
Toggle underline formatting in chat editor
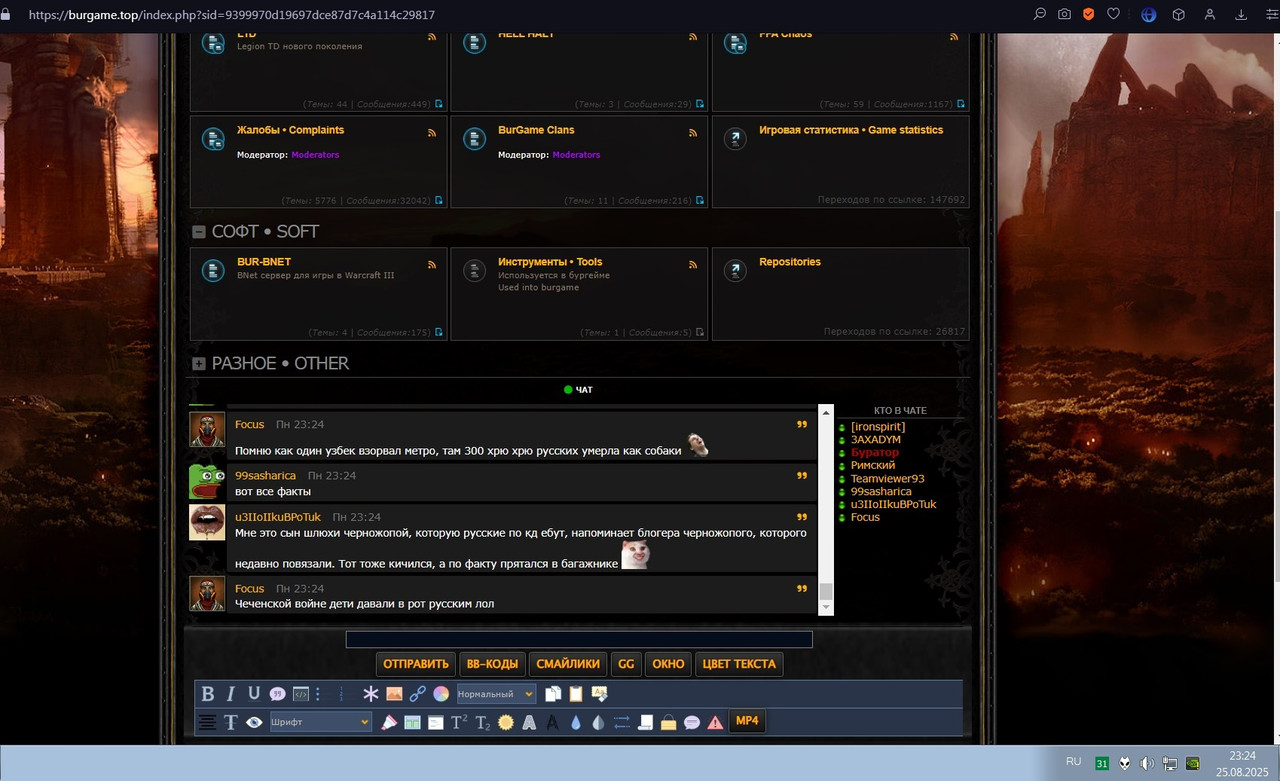pyautogui.click(x=254, y=694)
